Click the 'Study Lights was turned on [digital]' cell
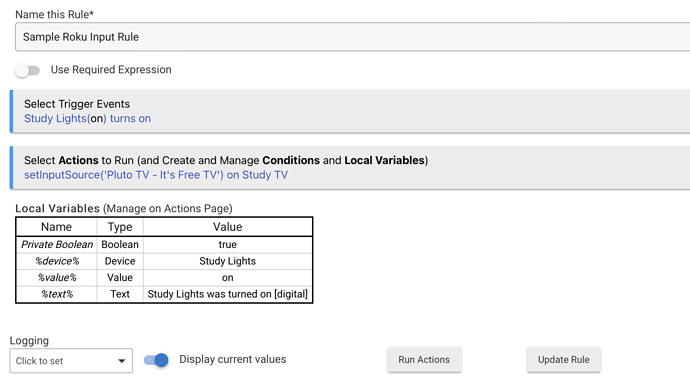The width and height of the screenshot is (690, 389). point(228,294)
